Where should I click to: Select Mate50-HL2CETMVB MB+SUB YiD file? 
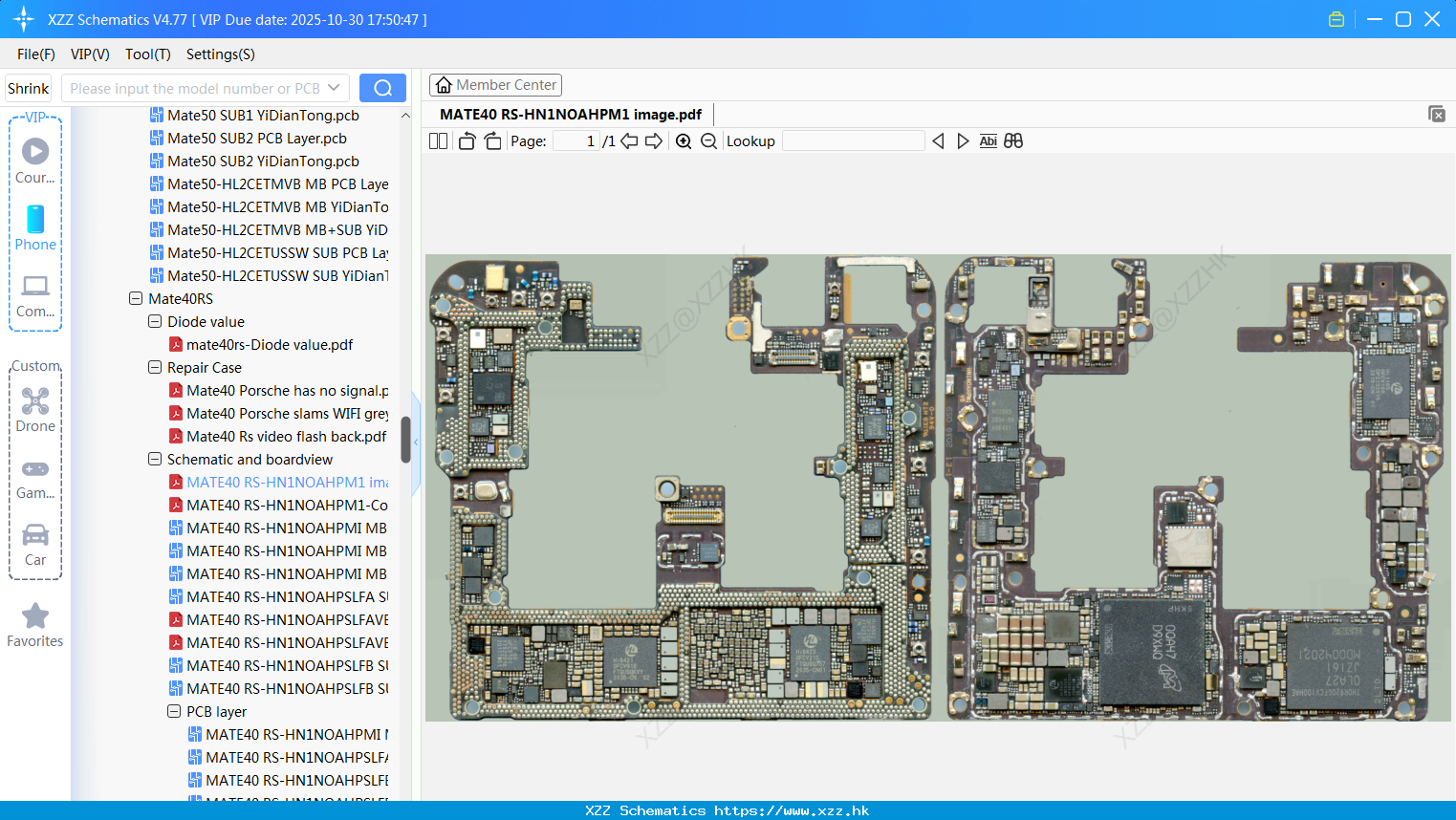(277, 229)
